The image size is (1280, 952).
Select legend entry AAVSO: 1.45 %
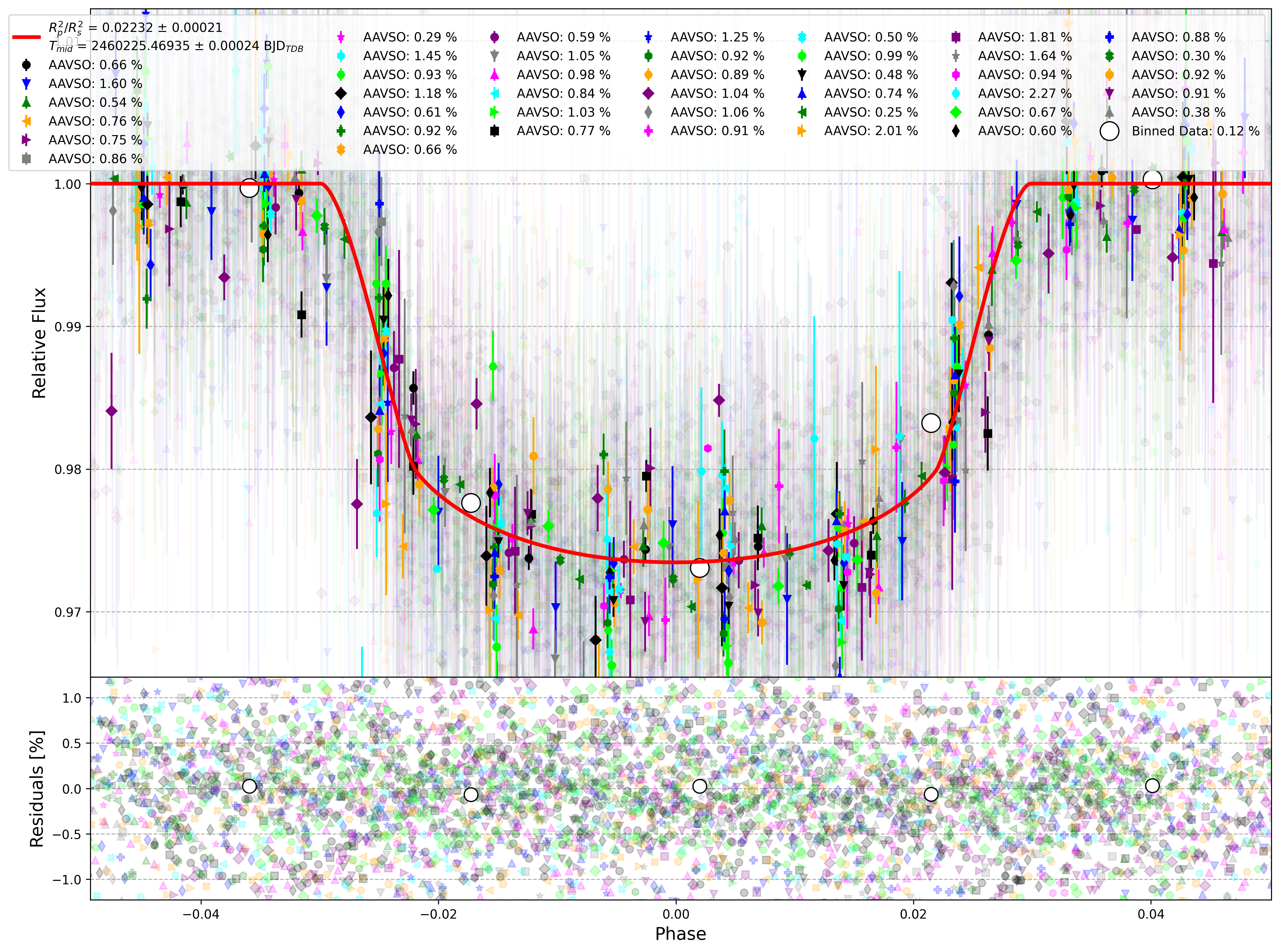pyautogui.click(x=410, y=56)
